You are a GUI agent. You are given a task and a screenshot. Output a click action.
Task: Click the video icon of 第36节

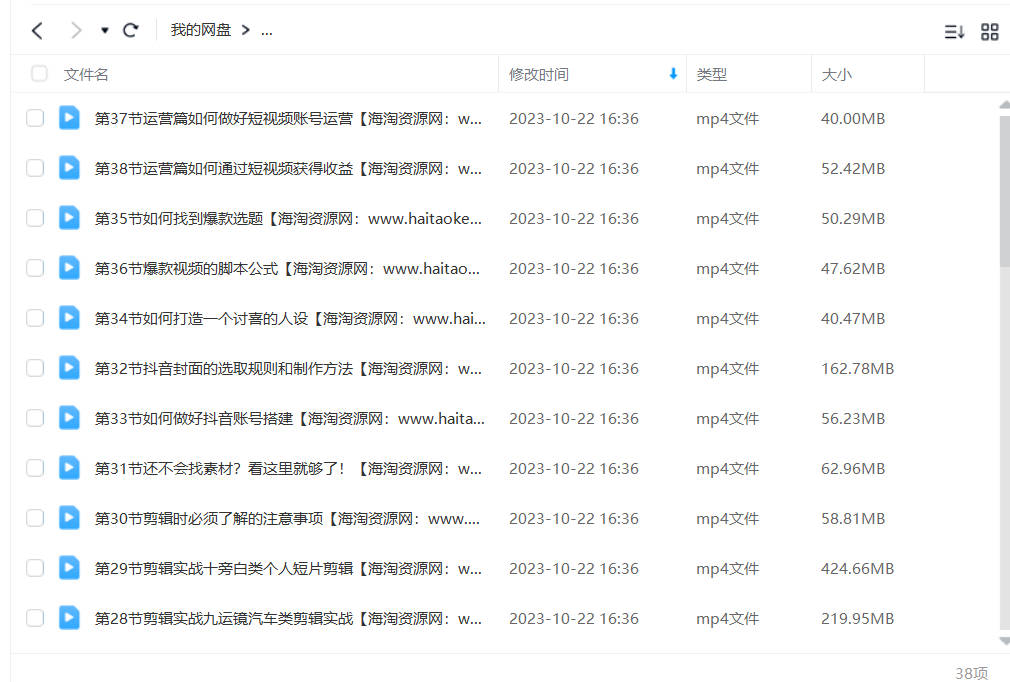point(69,268)
